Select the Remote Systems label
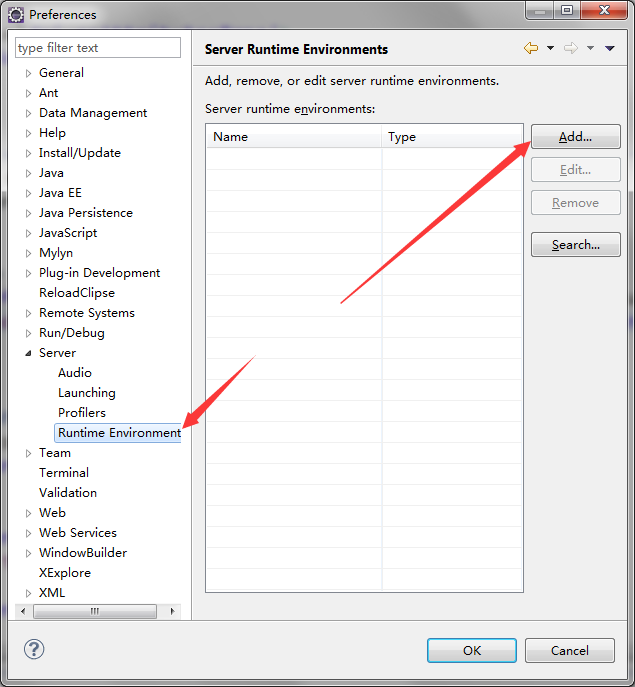The height and width of the screenshot is (687, 635). tap(87, 313)
